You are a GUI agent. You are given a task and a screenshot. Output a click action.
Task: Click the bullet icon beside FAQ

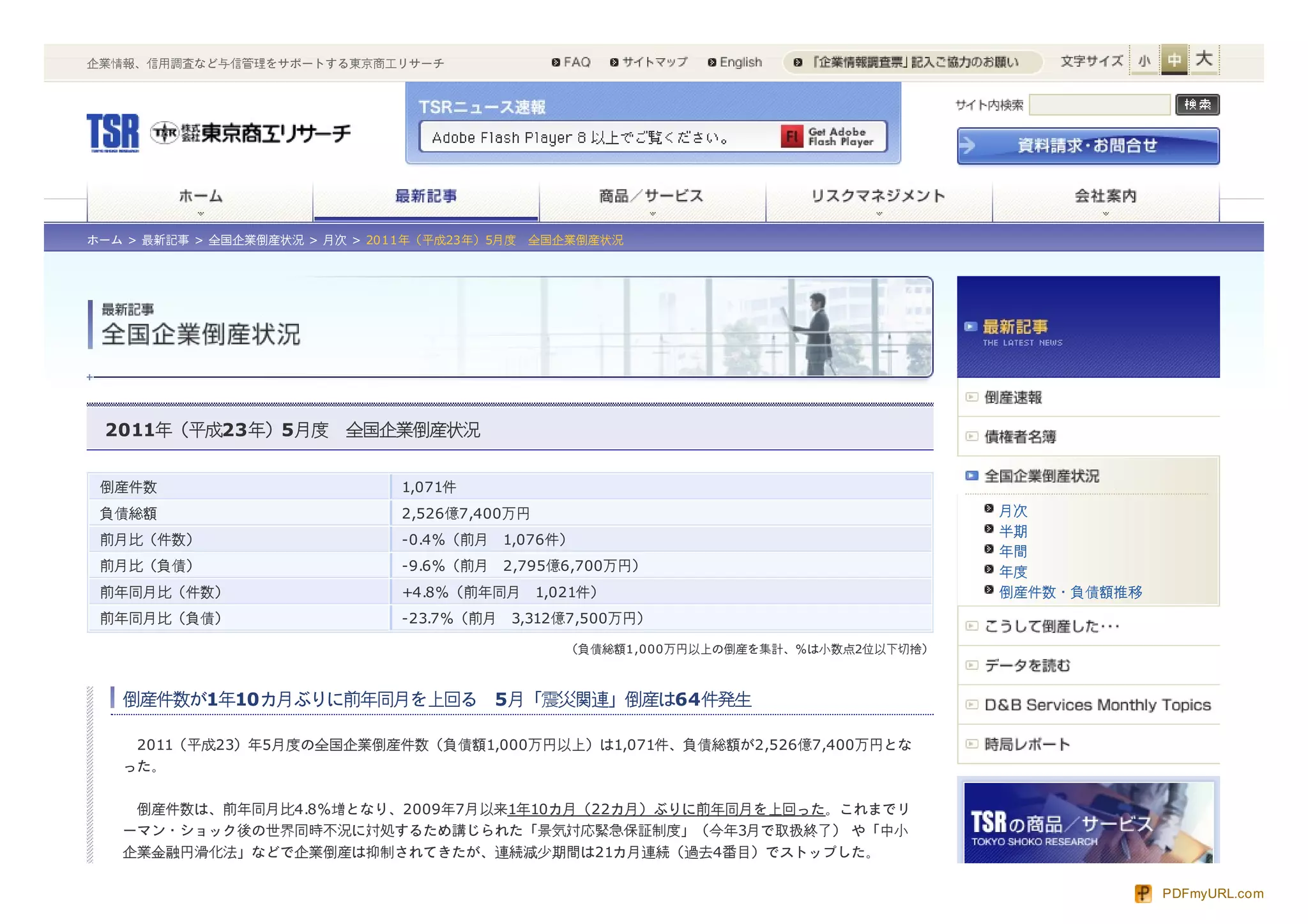pyautogui.click(x=556, y=63)
